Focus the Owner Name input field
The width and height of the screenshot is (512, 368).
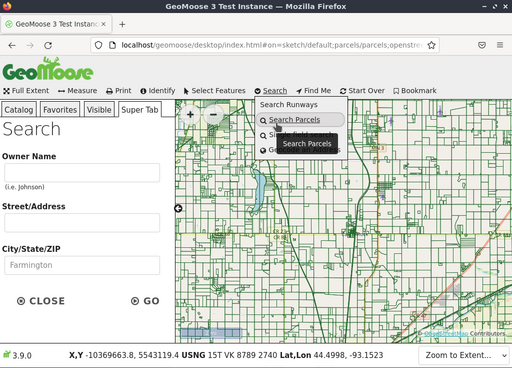pyautogui.click(x=82, y=173)
